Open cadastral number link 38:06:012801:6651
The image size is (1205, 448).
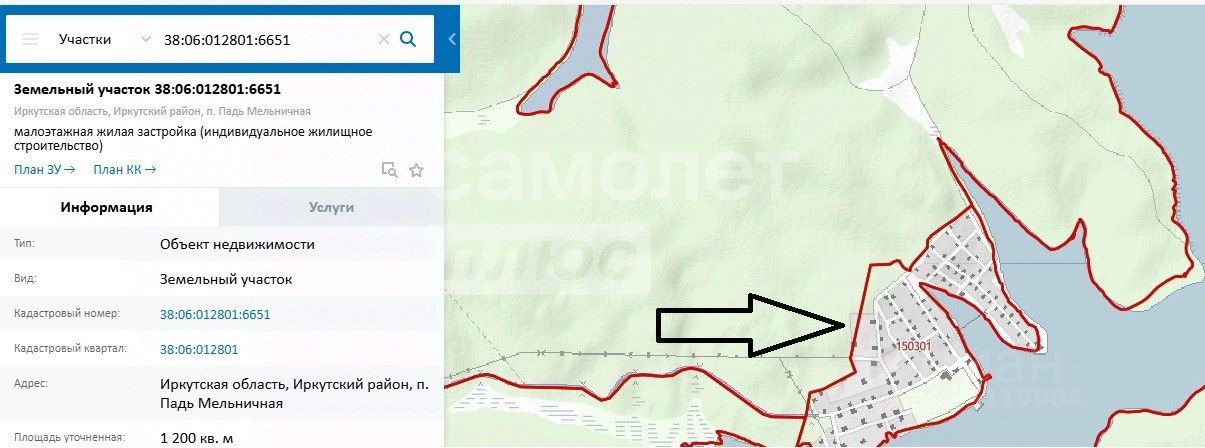click(215, 314)
